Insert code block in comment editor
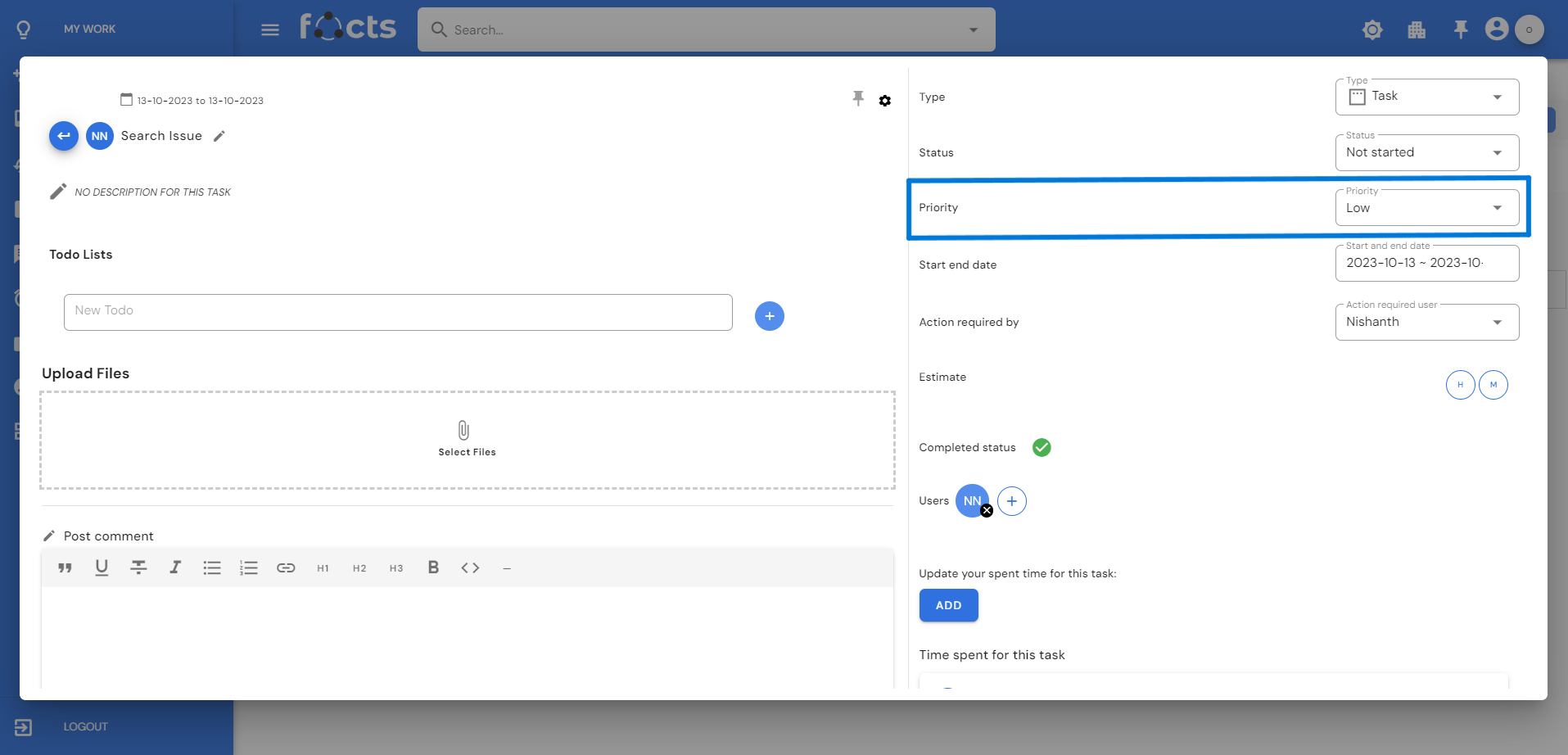 [470, 567]
